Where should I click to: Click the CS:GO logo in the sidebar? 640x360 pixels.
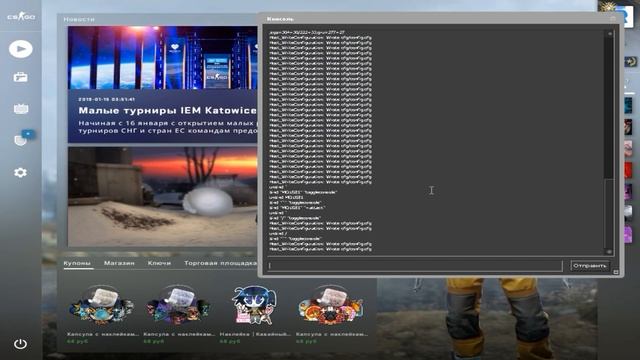click(x=20, y=17)
